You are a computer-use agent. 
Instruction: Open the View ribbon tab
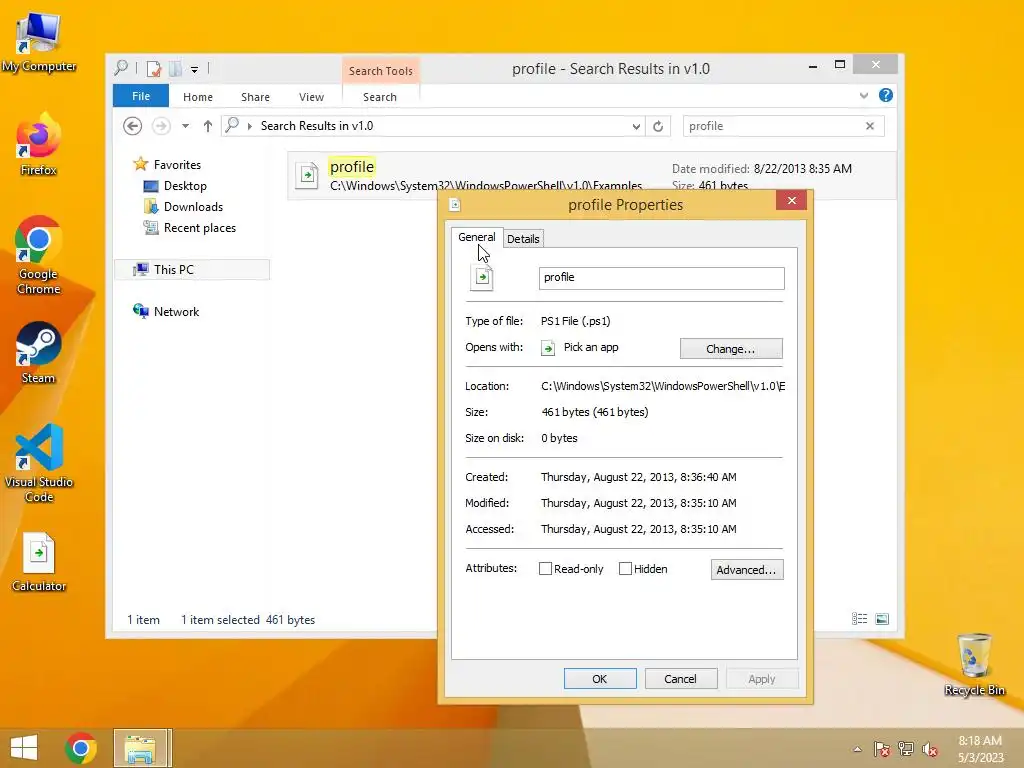(312, 97)
